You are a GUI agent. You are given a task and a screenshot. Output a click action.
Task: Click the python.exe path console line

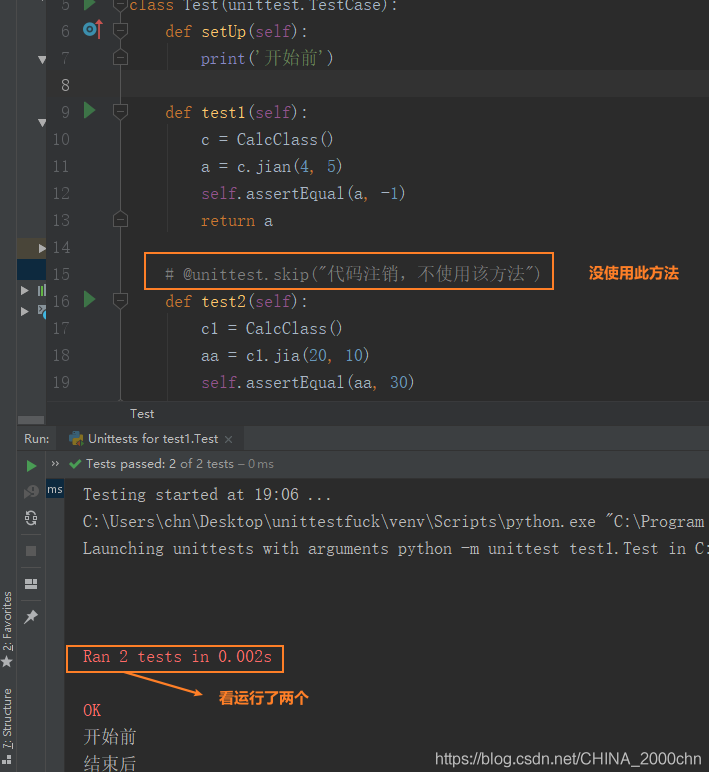tap(394, 521)
